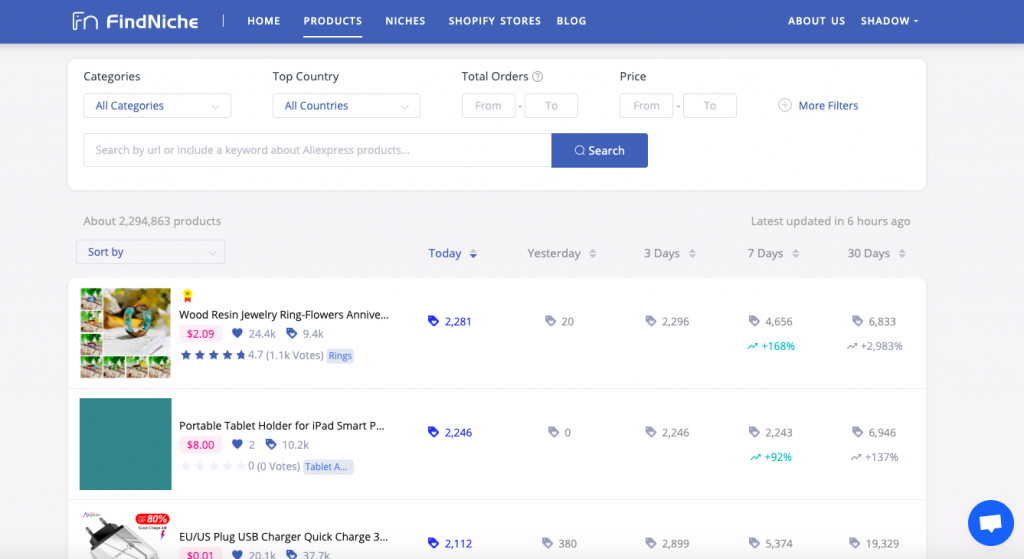Open the Sort by dropdown
The width and height of the screenshot is (1024, 559).
(x=150, y=252)
